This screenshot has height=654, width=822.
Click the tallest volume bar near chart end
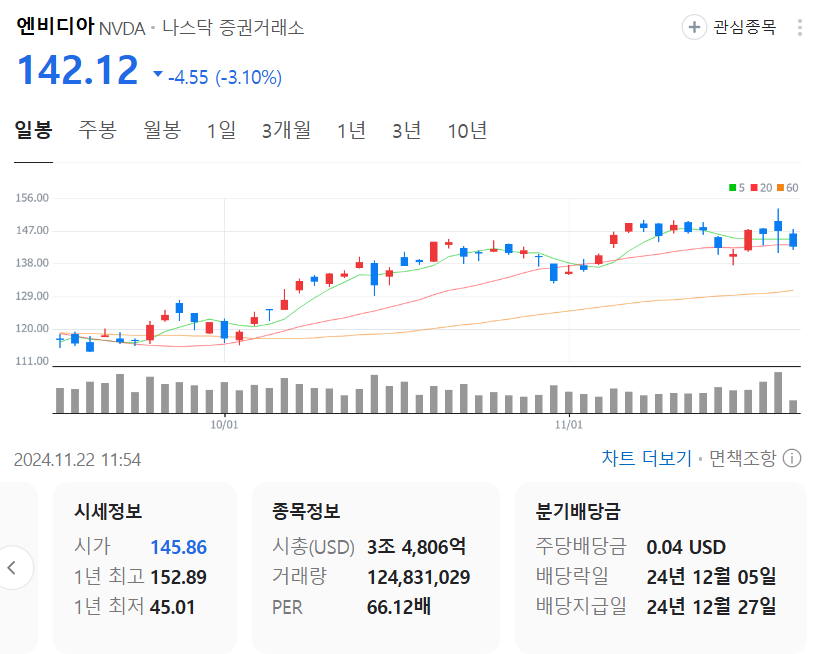tap(778, 393)
